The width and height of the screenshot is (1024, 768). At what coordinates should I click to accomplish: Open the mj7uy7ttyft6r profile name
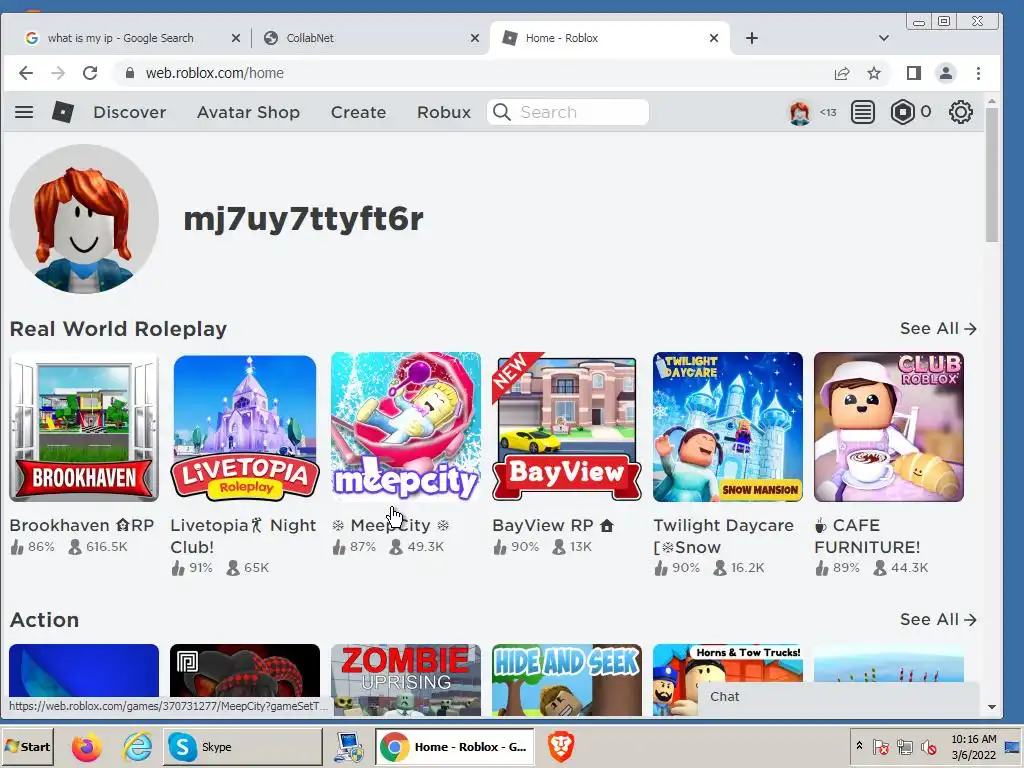coord(303,219)
